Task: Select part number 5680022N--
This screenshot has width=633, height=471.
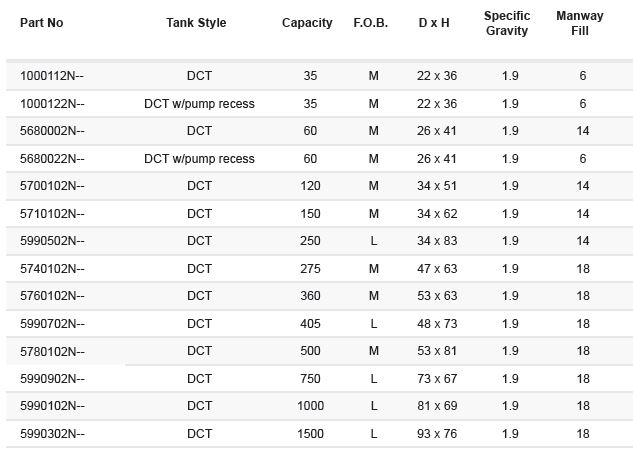Action: point(52,159)
